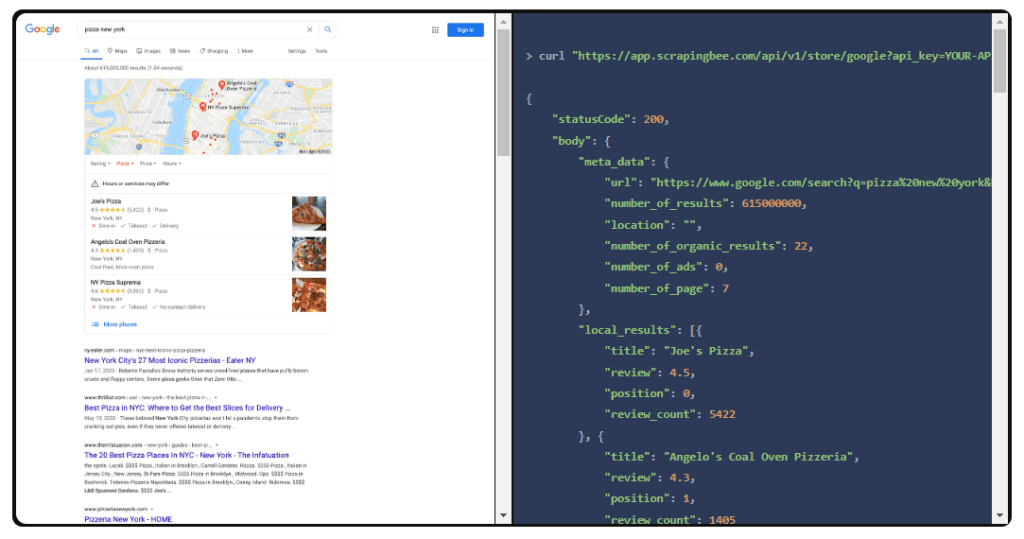Click the "title": "Joe's Pizza" JSON line
The height and width of the screenshot is (539, 1024).
tap(679, 351)
